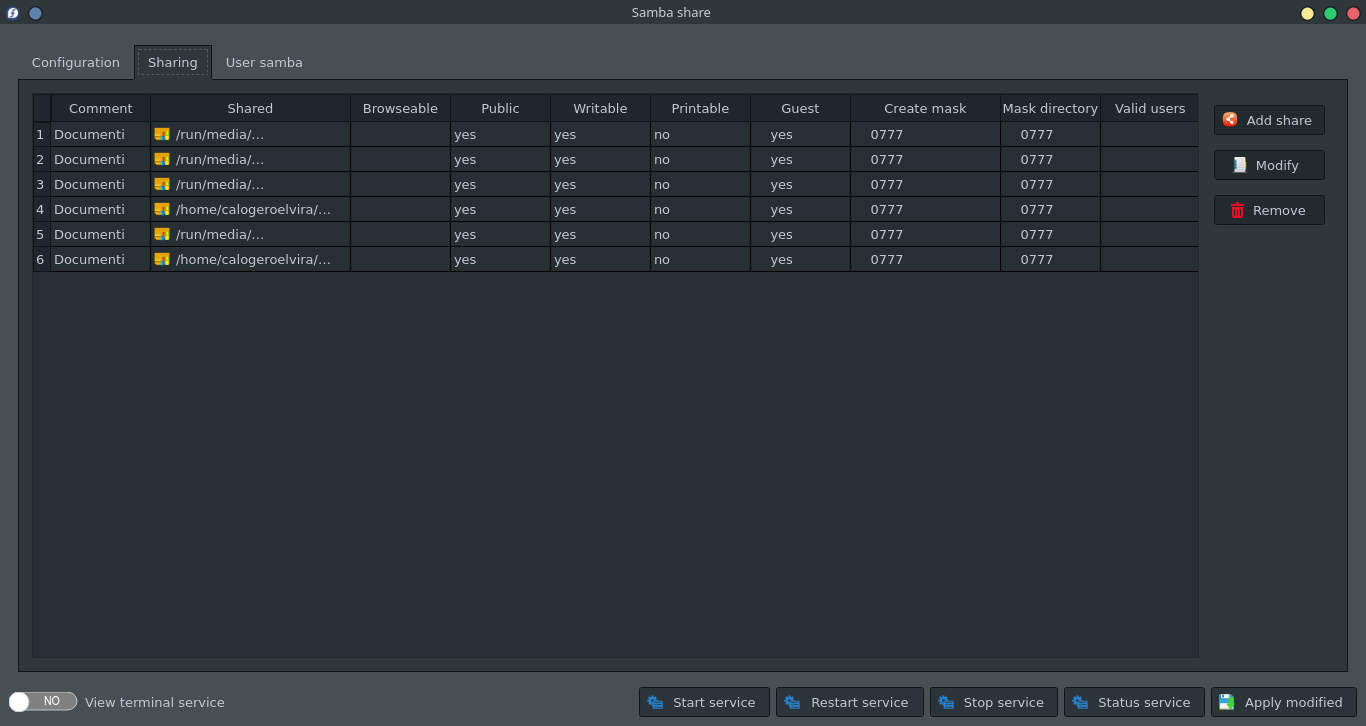Viewport: 1366px width, 726px height.
Task: Click the View terminal service label
Action: (155, 702)
